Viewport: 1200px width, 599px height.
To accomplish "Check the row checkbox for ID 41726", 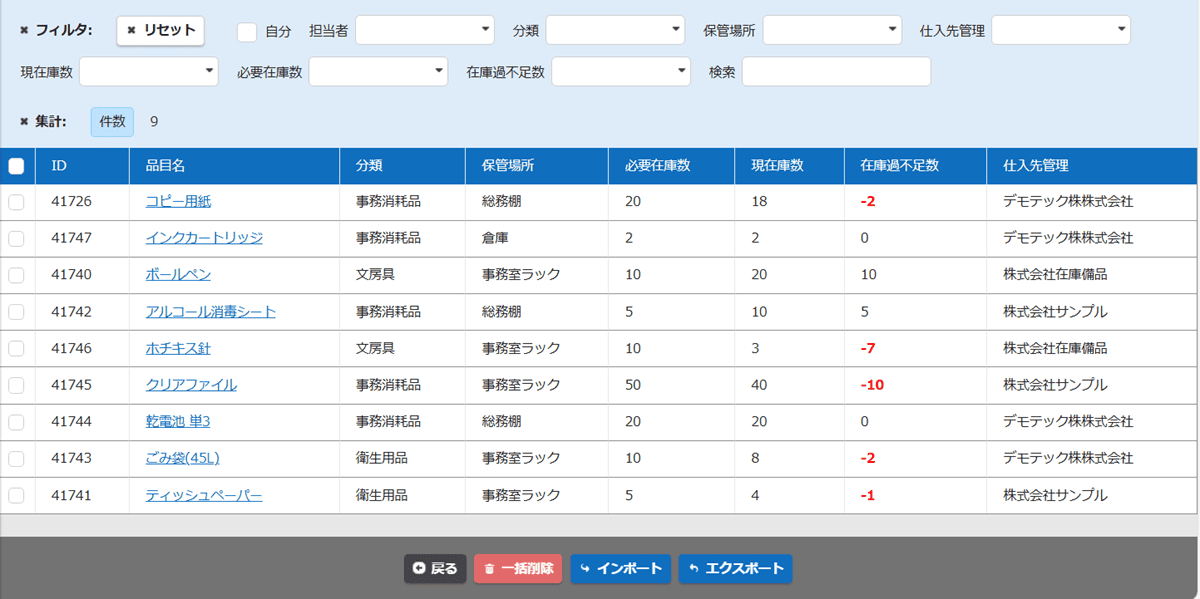I will point(16,202).
